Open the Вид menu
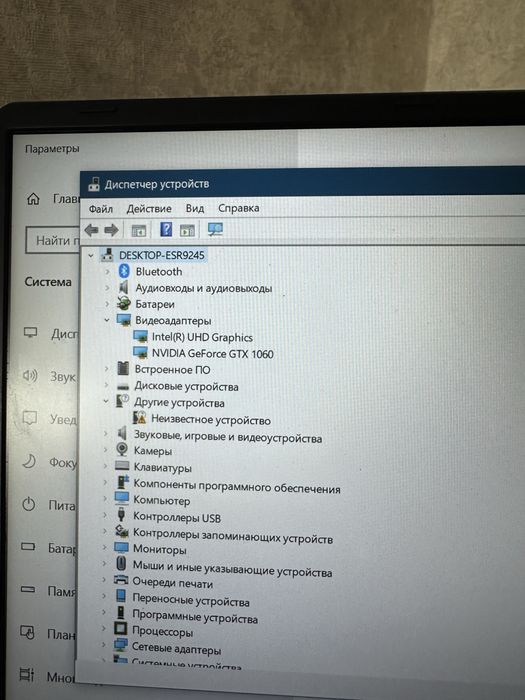525x700 pixels. 195,208
